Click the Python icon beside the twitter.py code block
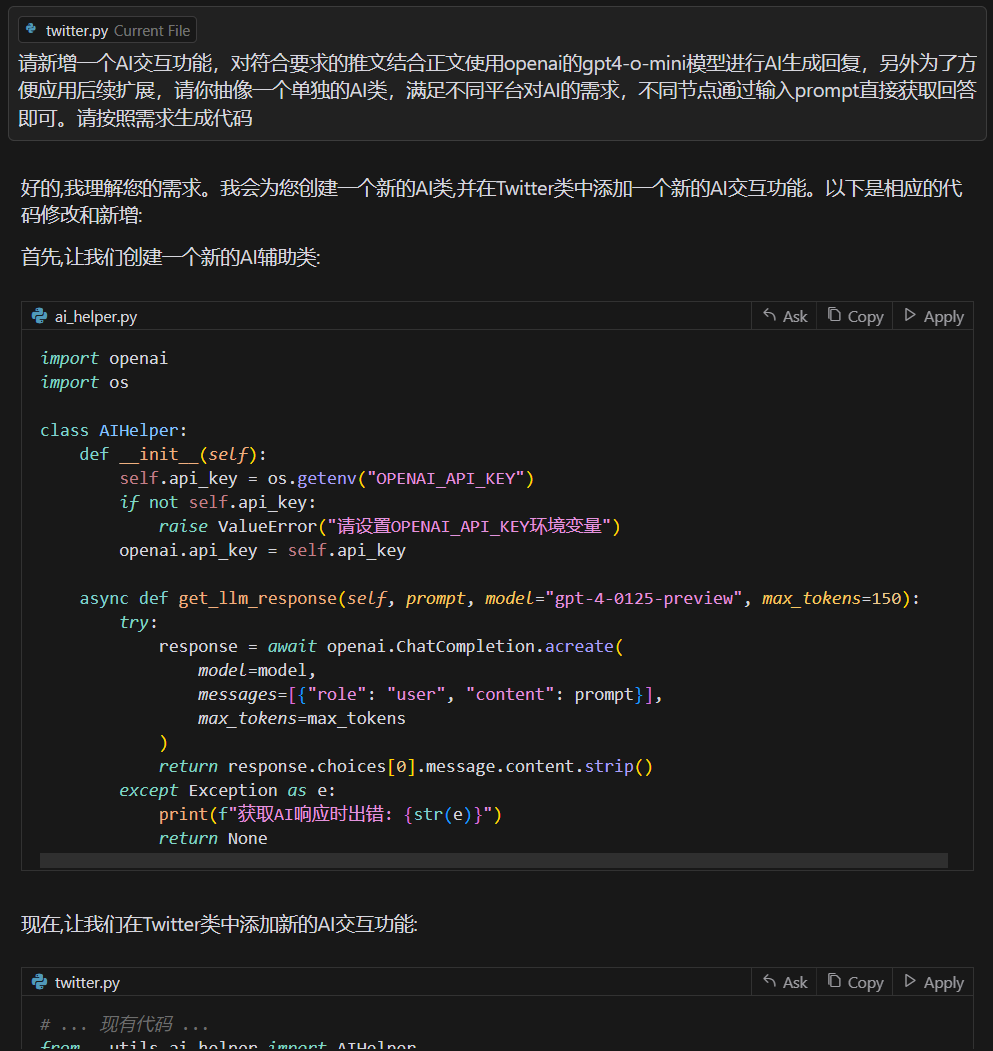The height and width of the screenshot is (1051, 993). [x=40, y=982]
